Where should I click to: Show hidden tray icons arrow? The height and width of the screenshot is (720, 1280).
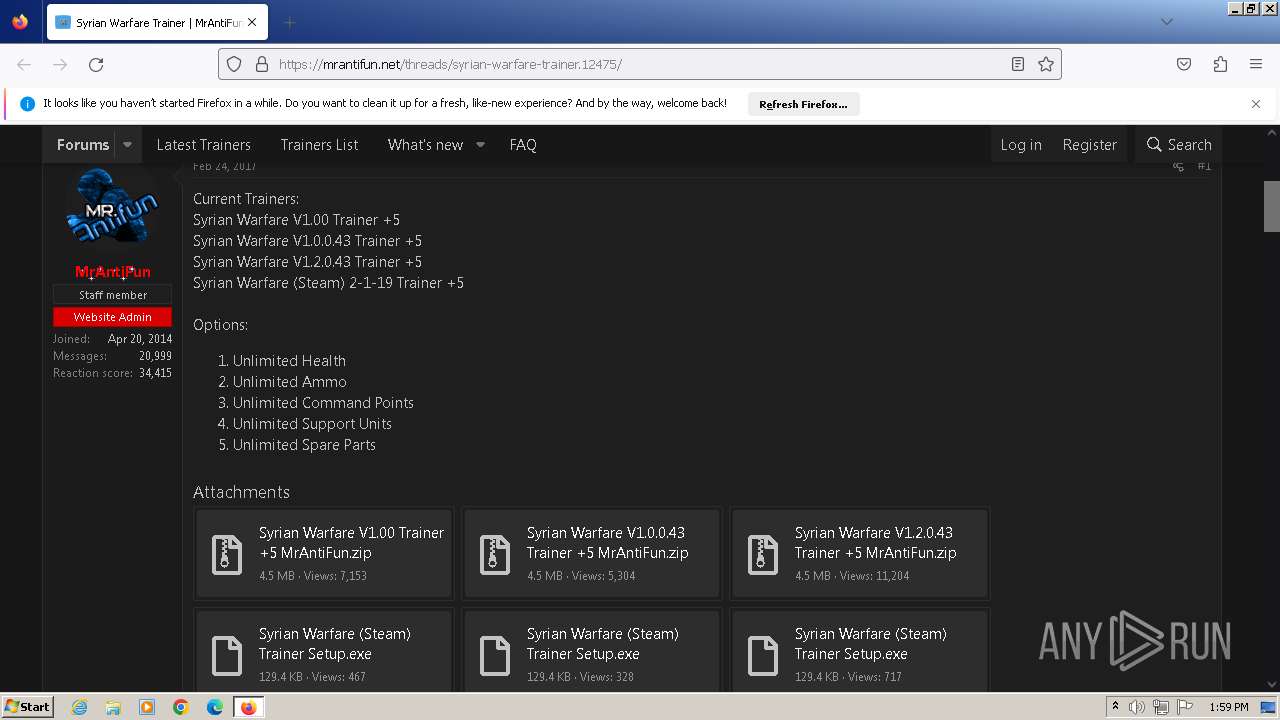[1115, 707]
